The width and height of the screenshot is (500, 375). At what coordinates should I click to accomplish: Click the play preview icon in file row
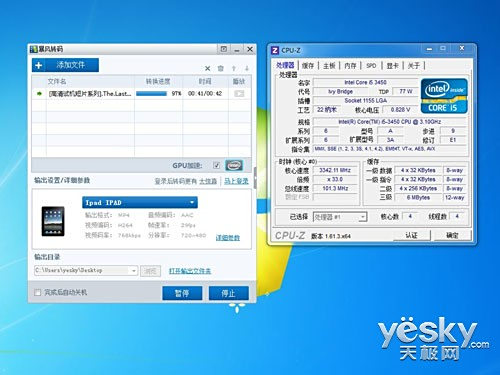[x=239, y=94]
